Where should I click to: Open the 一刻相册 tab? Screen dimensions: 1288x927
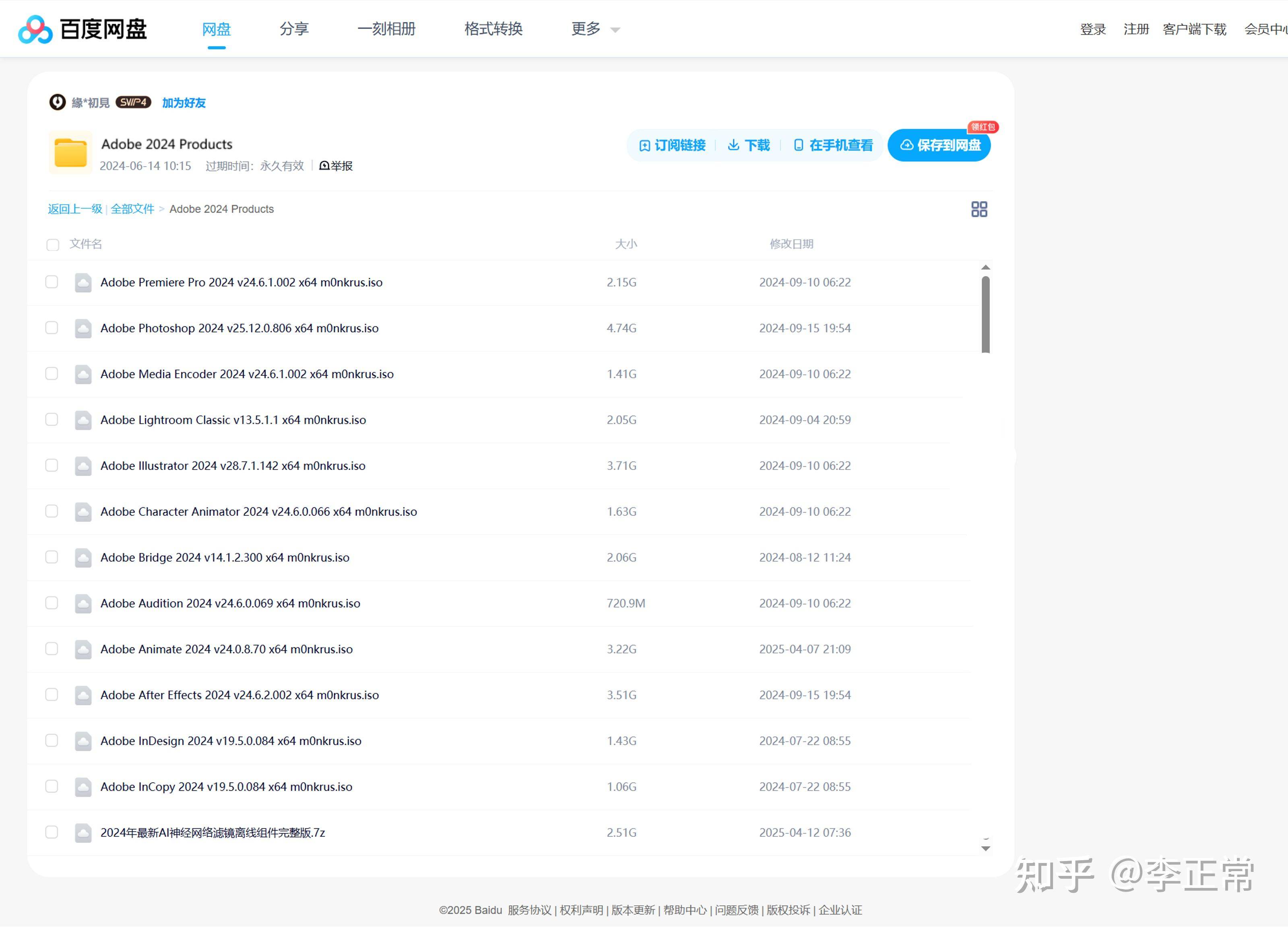[x=386, y=29]
